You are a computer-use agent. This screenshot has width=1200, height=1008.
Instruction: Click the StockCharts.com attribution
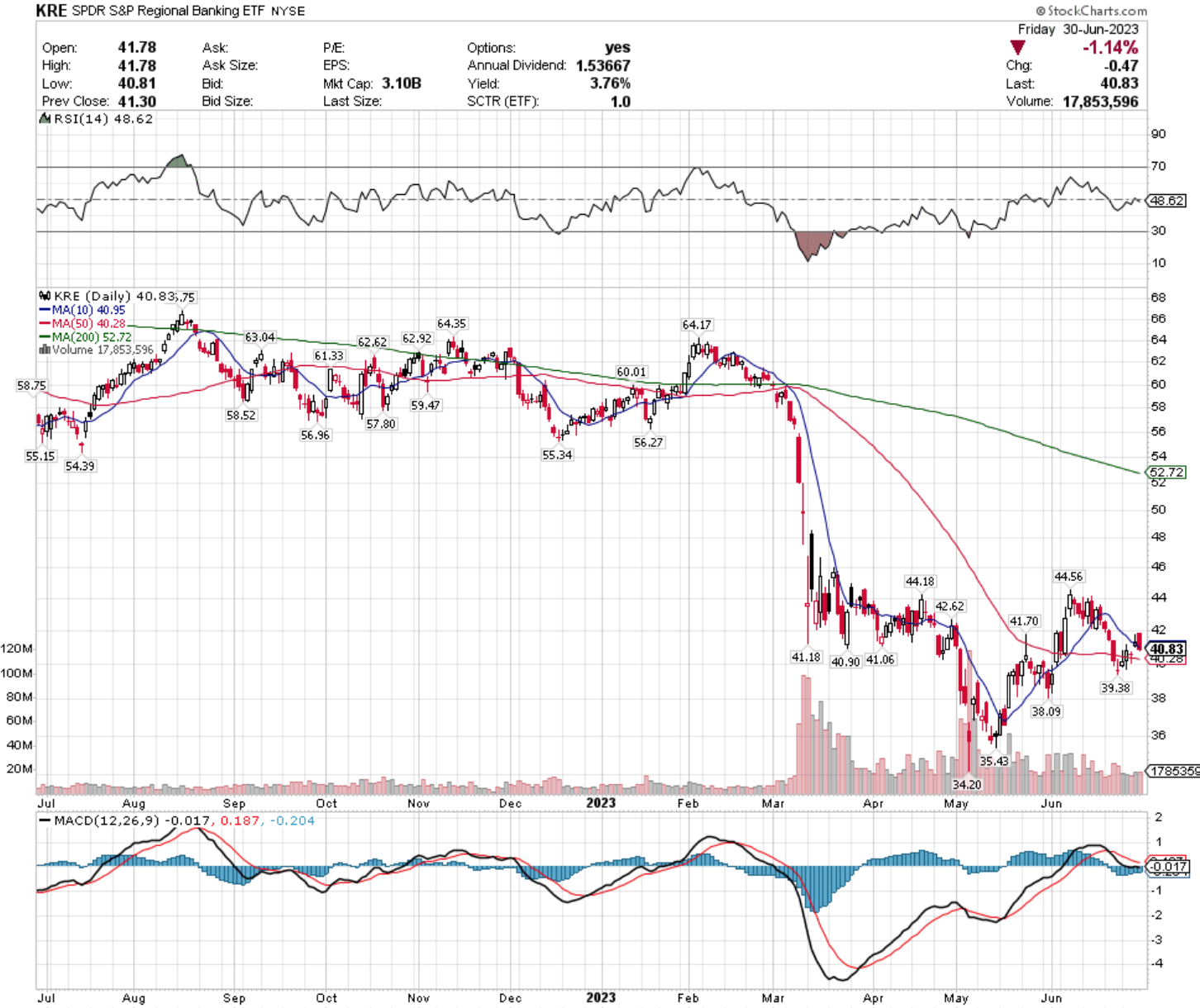(x=1092, y=11)
